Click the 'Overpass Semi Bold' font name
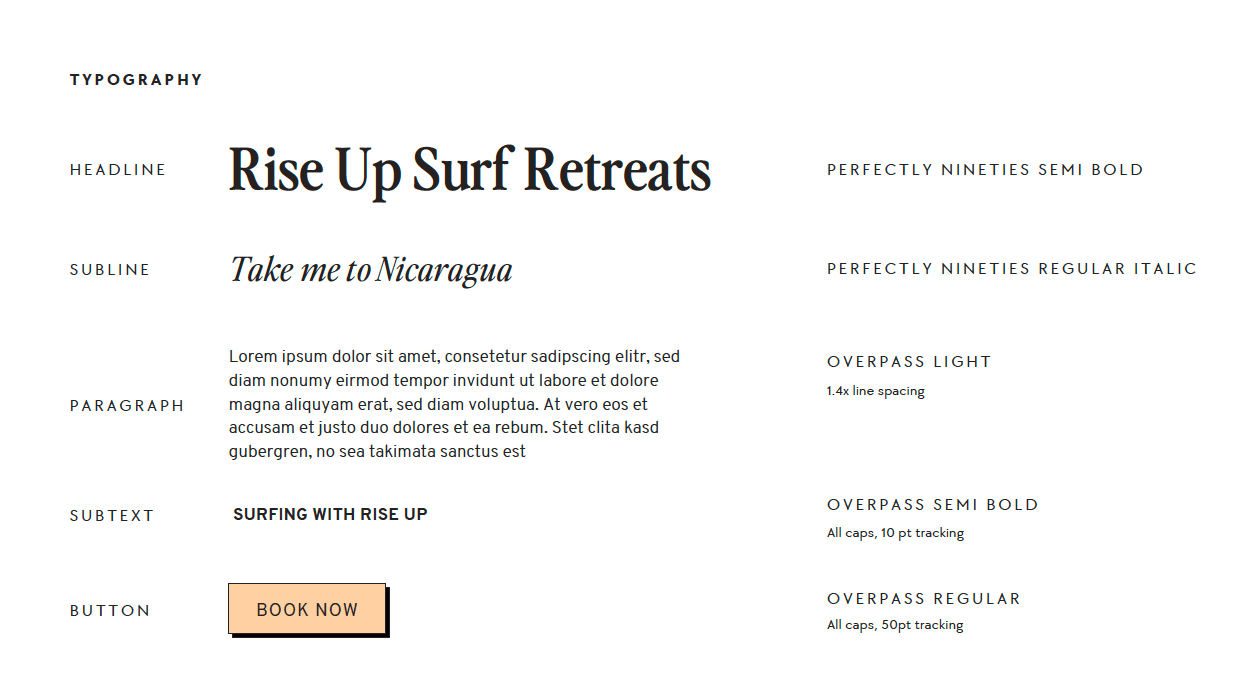 click(933, 505)
